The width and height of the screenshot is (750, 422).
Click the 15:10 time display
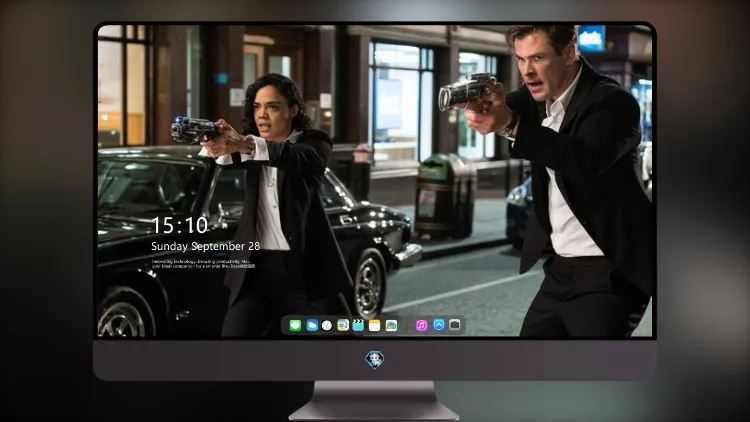[180, 225]
